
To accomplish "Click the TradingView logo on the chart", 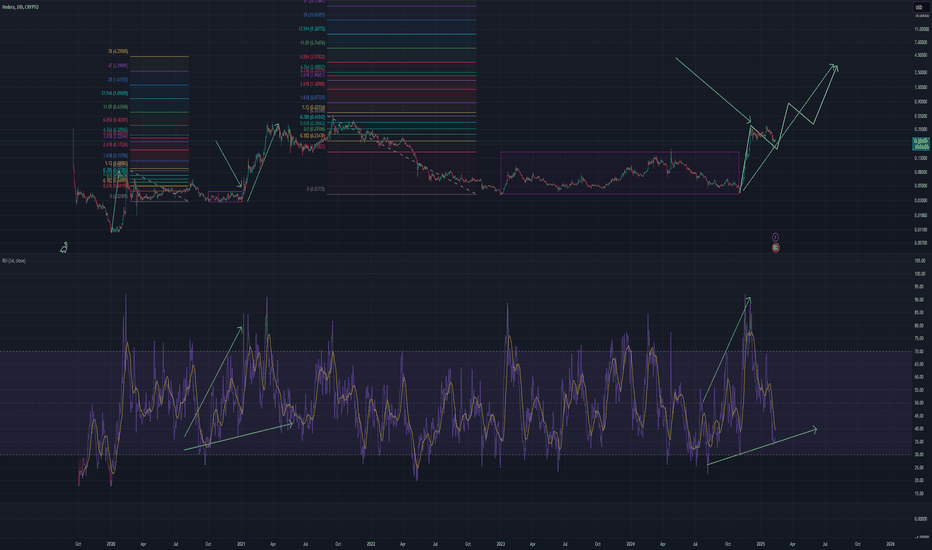I will coord(64,247).
